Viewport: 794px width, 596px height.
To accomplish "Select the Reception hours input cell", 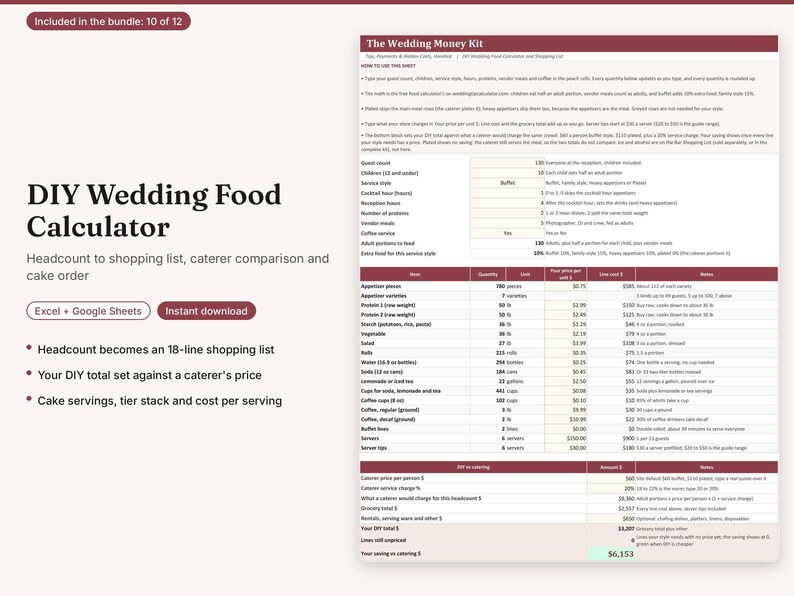I will (507, 203).
